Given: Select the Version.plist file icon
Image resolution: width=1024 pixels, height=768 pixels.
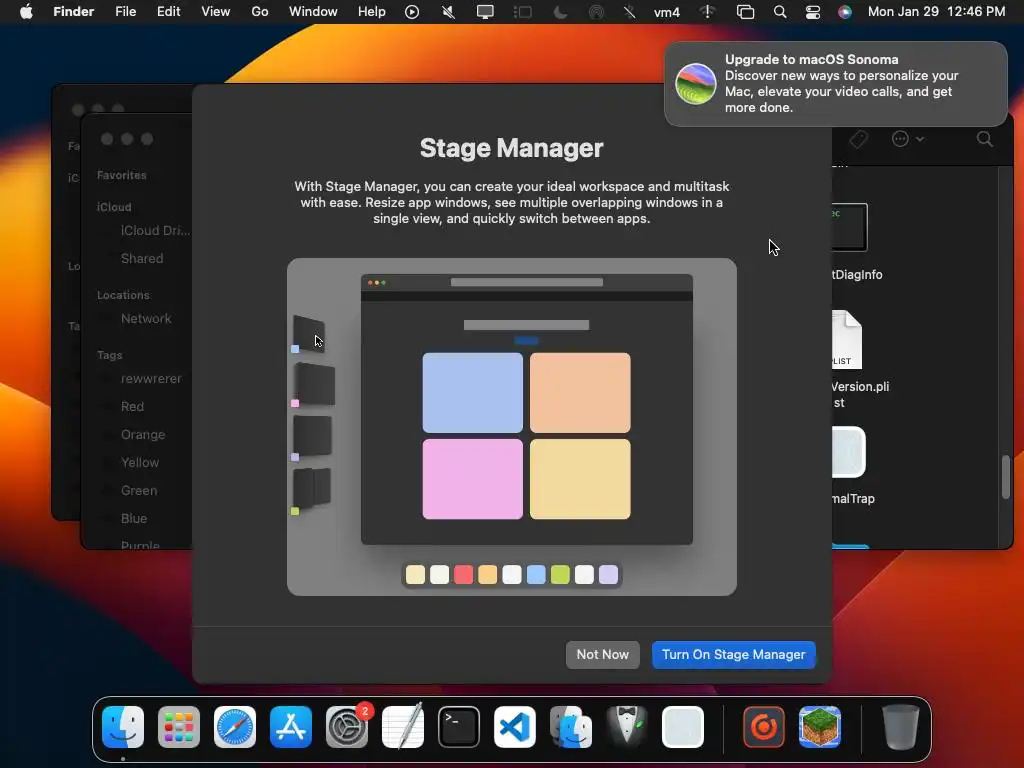Looking at the screenshot, I should pyautogui.click(x=847, y=340).
